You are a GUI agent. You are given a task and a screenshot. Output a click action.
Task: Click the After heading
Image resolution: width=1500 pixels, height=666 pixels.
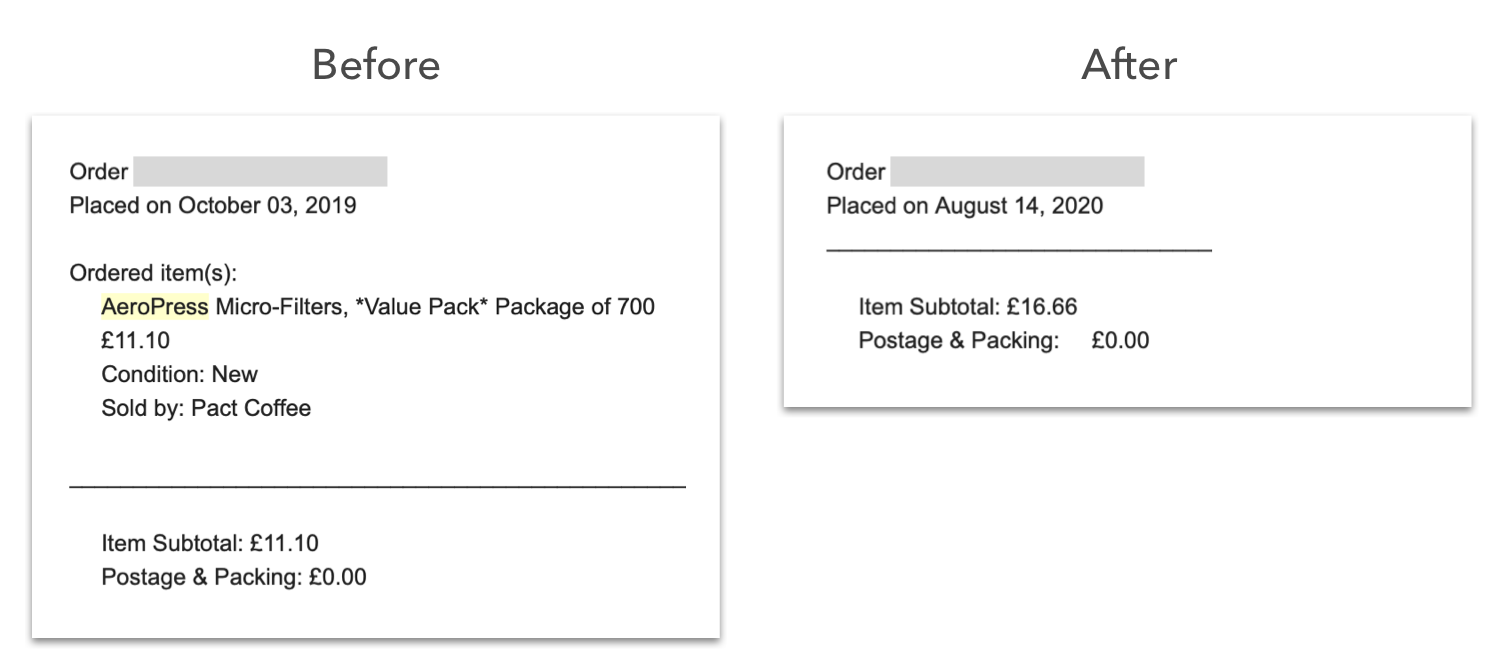click(1129, 65)
